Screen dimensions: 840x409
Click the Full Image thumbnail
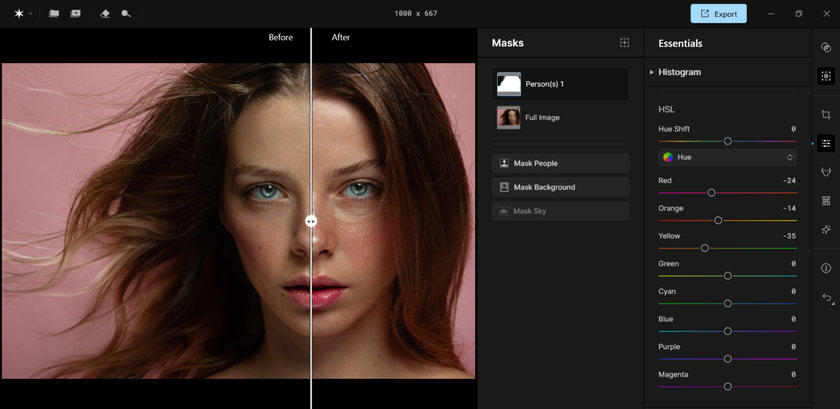[509, 117]
